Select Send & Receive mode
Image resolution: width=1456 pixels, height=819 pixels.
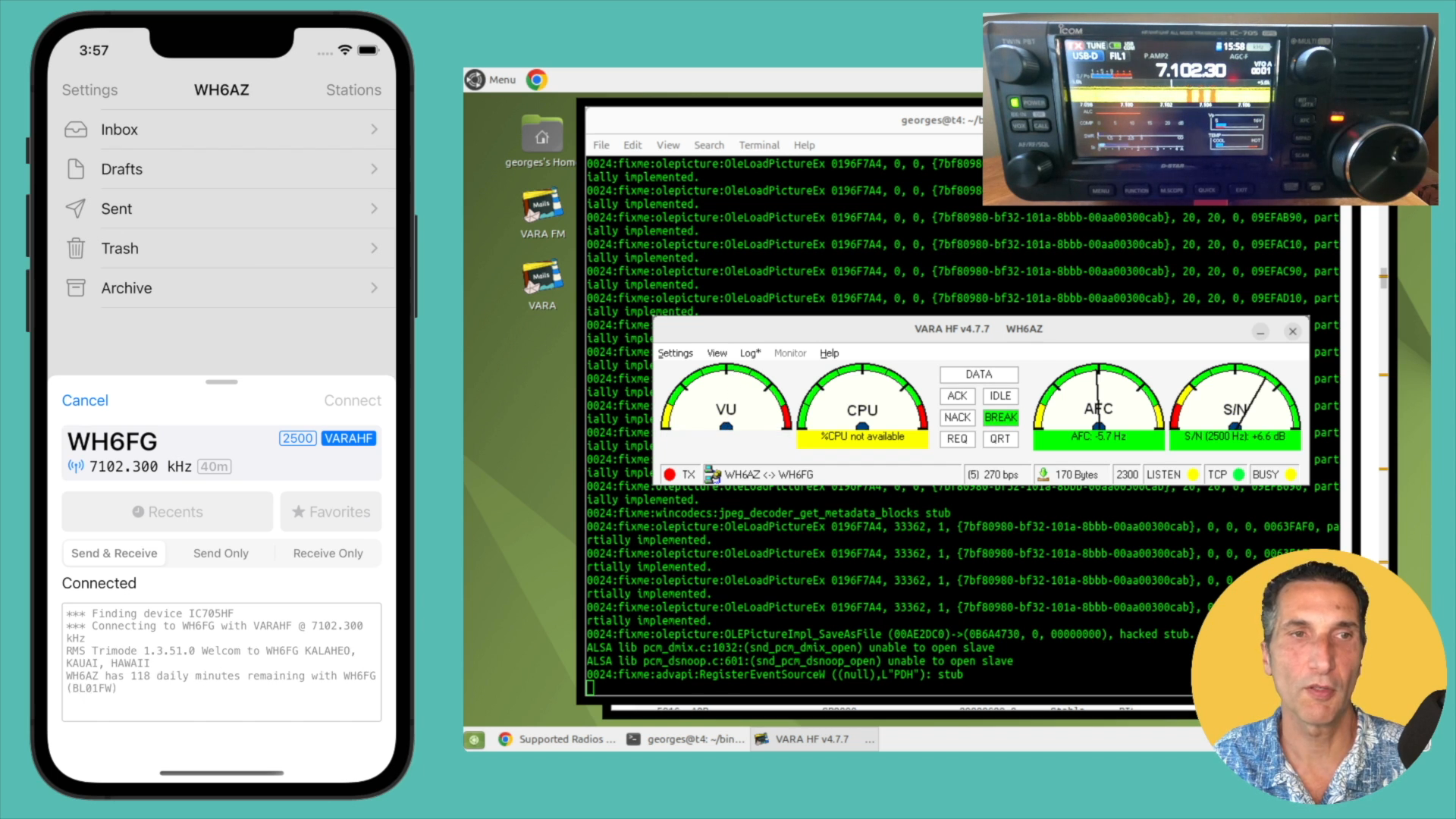coord(115,554)
